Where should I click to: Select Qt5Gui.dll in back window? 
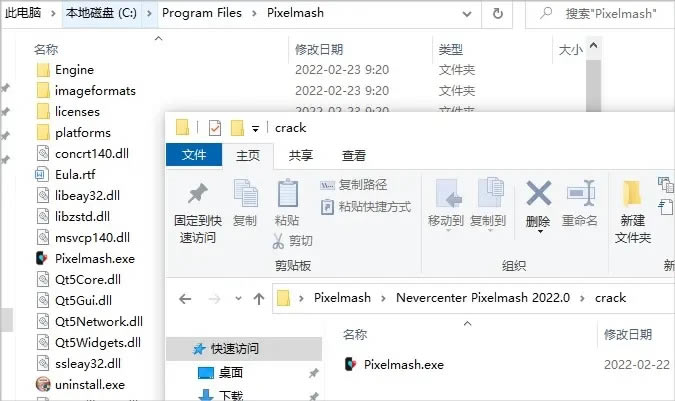point(74,300)
